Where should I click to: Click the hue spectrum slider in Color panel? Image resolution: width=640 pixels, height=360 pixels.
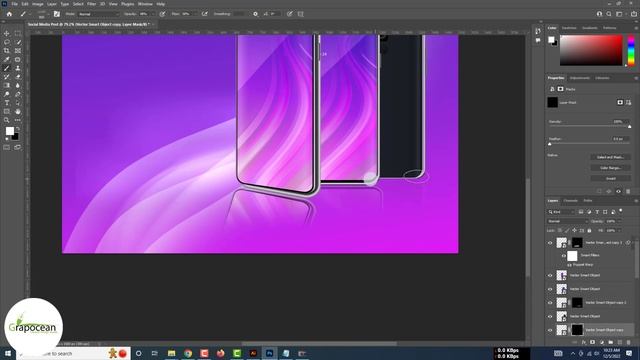click(x=631, y=50)
